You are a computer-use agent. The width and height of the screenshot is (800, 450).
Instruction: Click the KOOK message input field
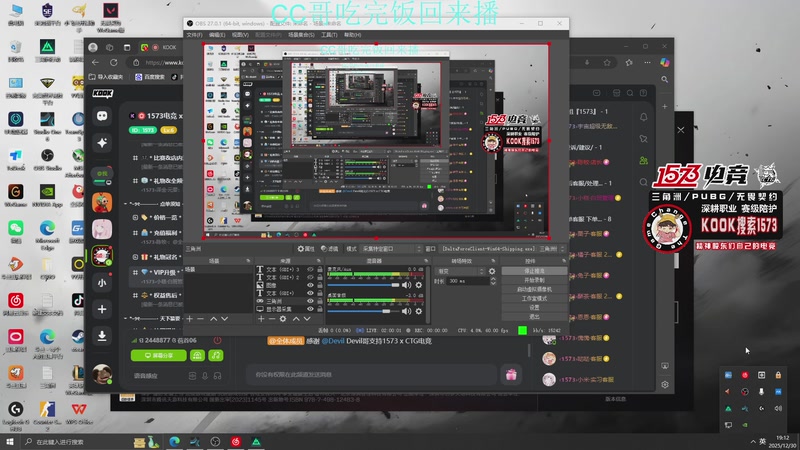coord(371,374)
